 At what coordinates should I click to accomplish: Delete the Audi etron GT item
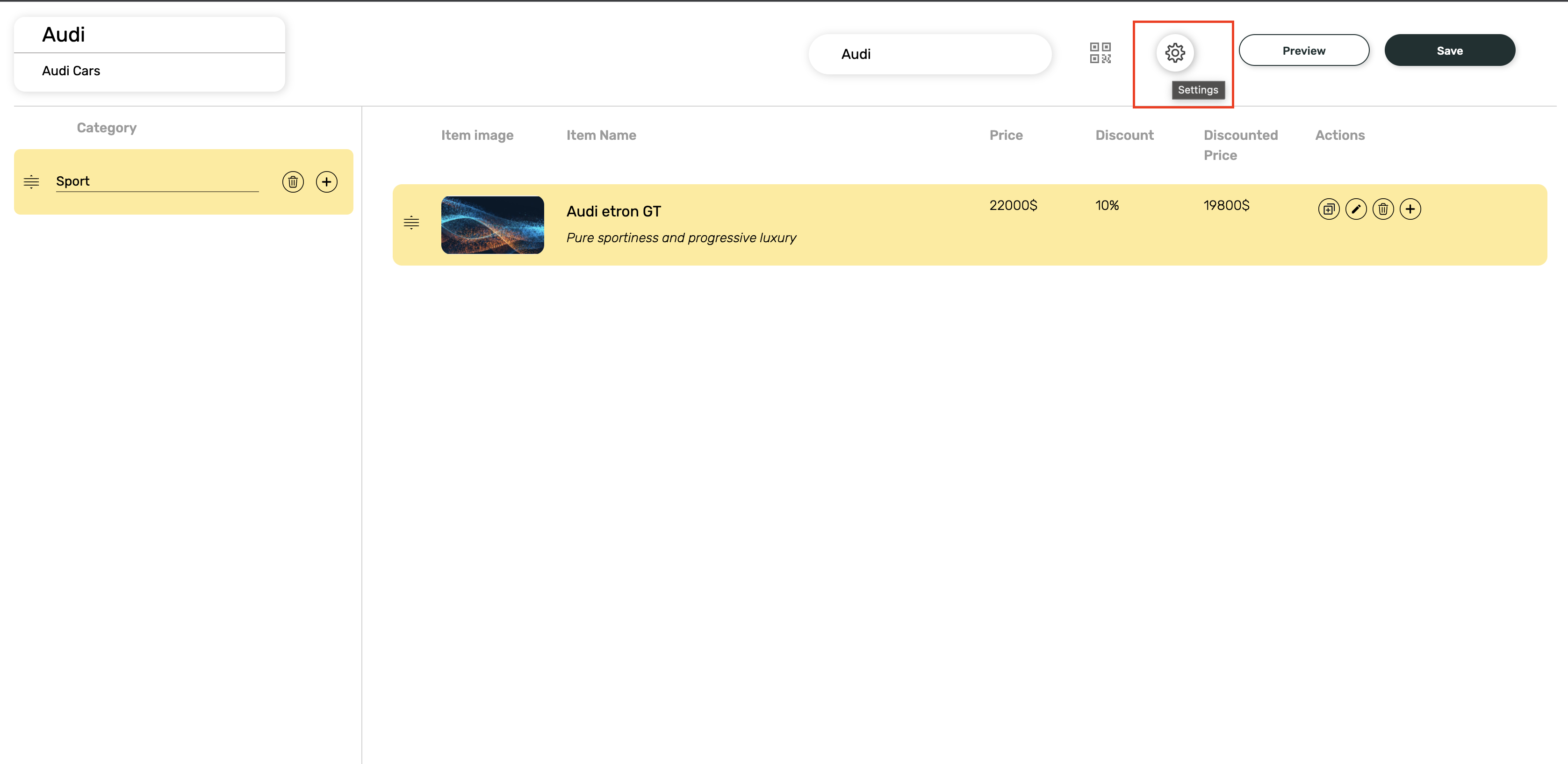pyautogui.click(x=1383, y=209)
